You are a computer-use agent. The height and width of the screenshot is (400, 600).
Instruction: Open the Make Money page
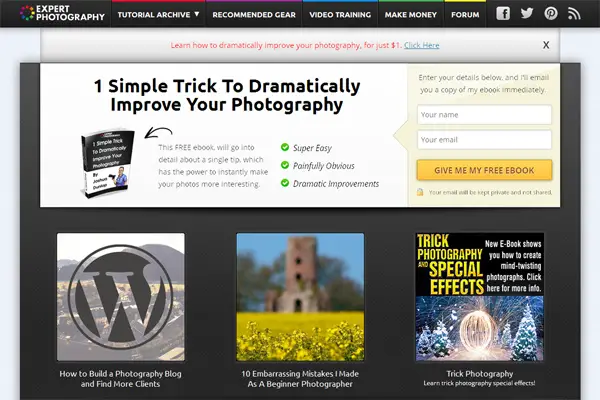click(x=411, y=15)
